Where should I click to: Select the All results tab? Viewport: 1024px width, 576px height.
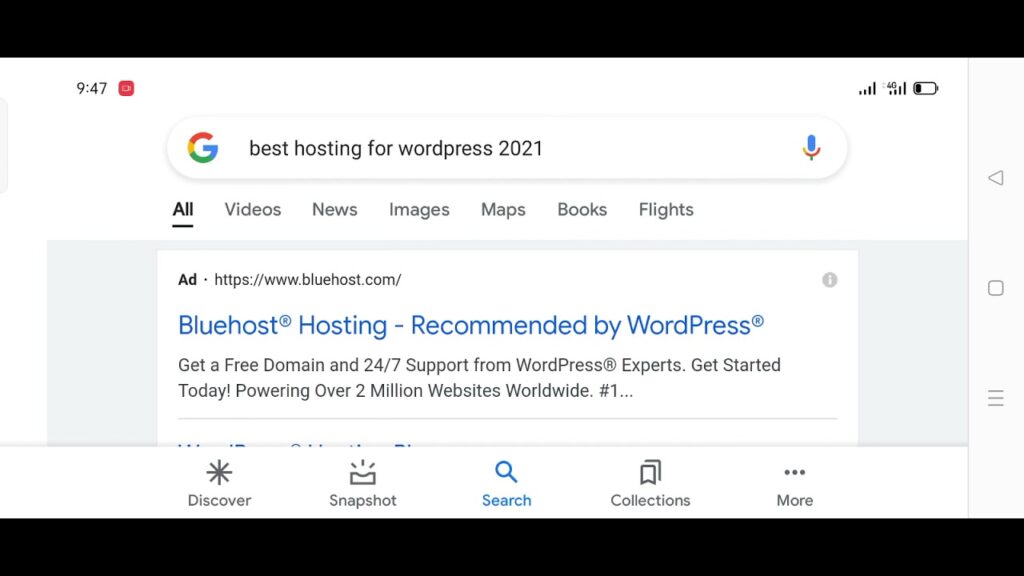(183, 210)
